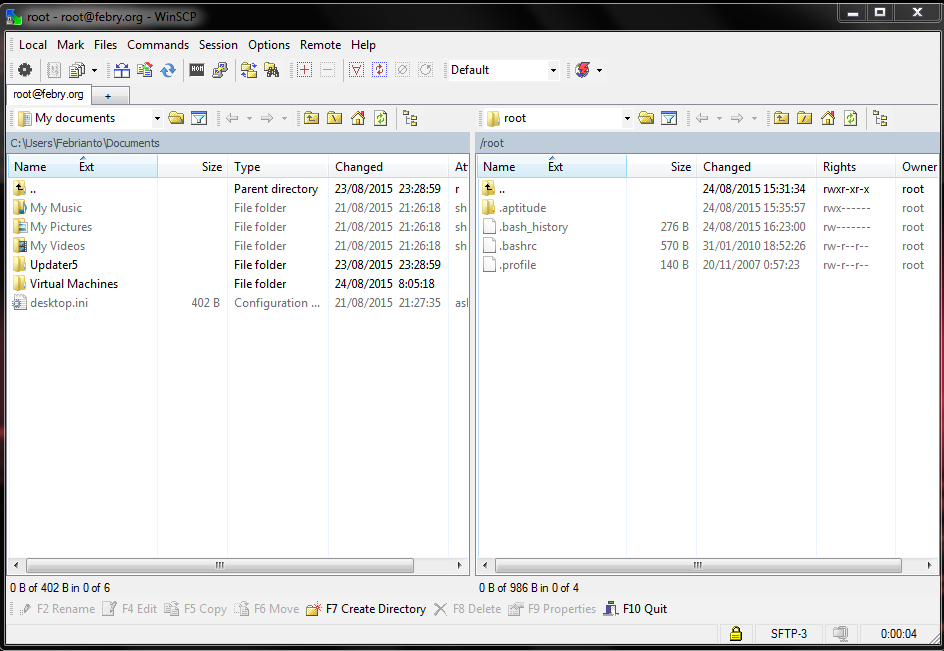
Task: Click the remote panel Filter icon
Action: tap(669, 118)
